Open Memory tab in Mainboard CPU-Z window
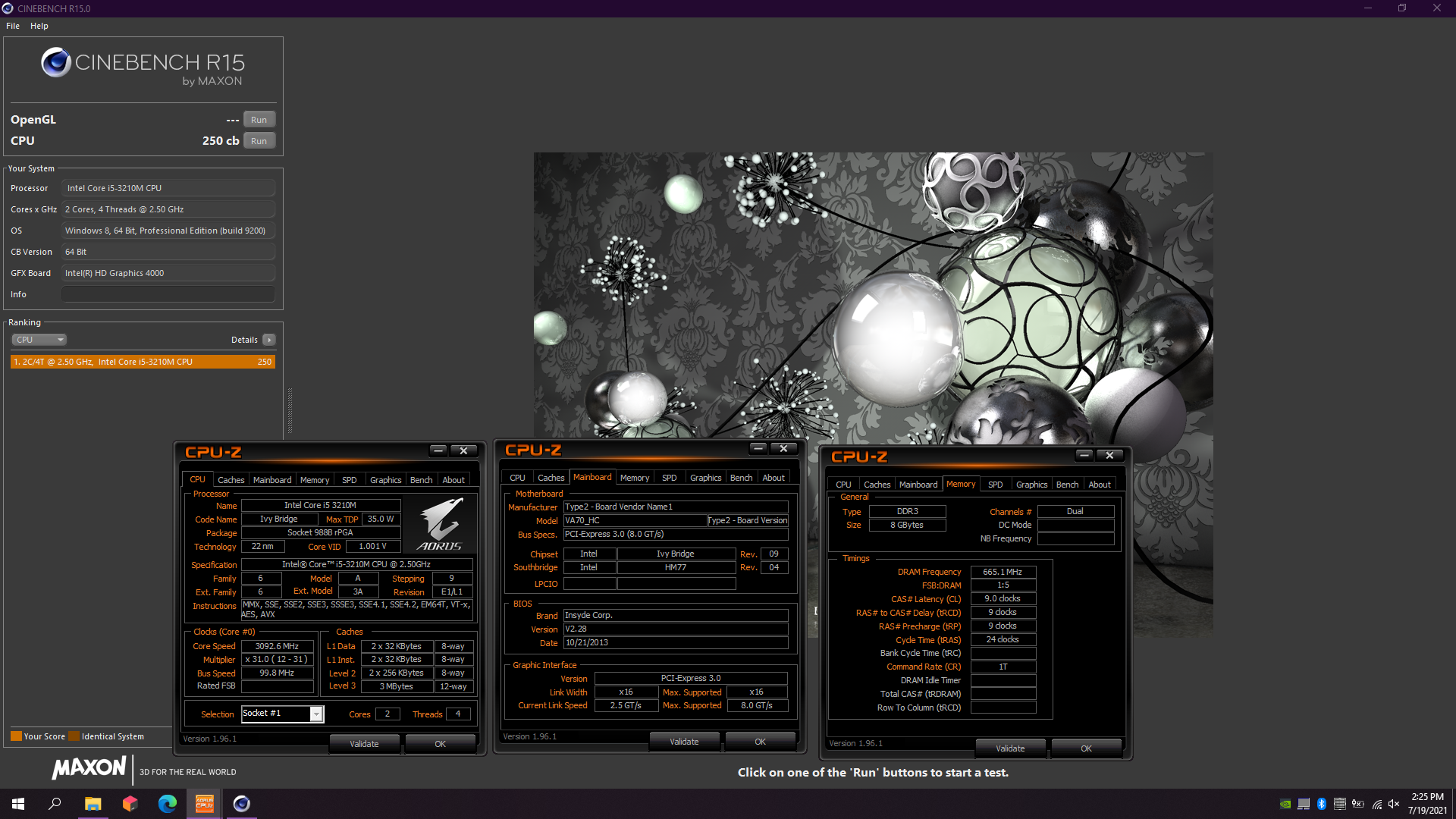Viewport: 1456px width, 819px height. pyautogui.click(x=634, y=478)
